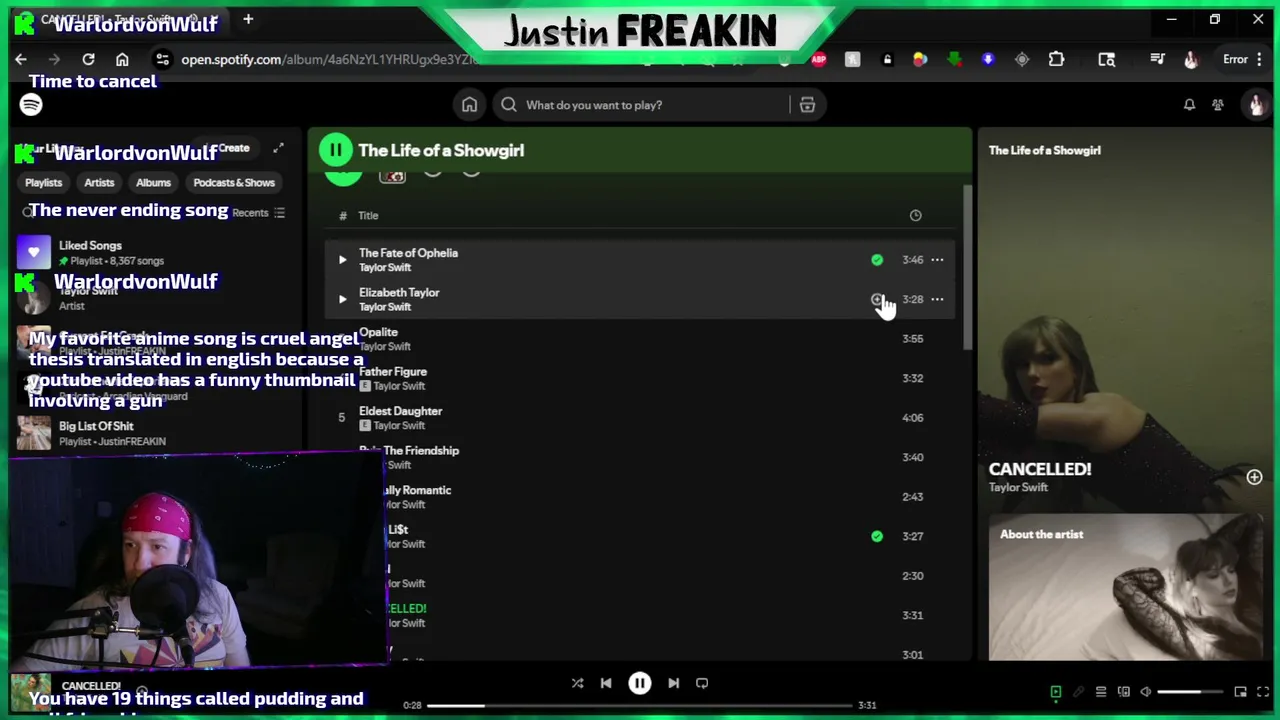Sort by the Title column header
This screenshot has height=720, width=1280.
click(368, 215)
